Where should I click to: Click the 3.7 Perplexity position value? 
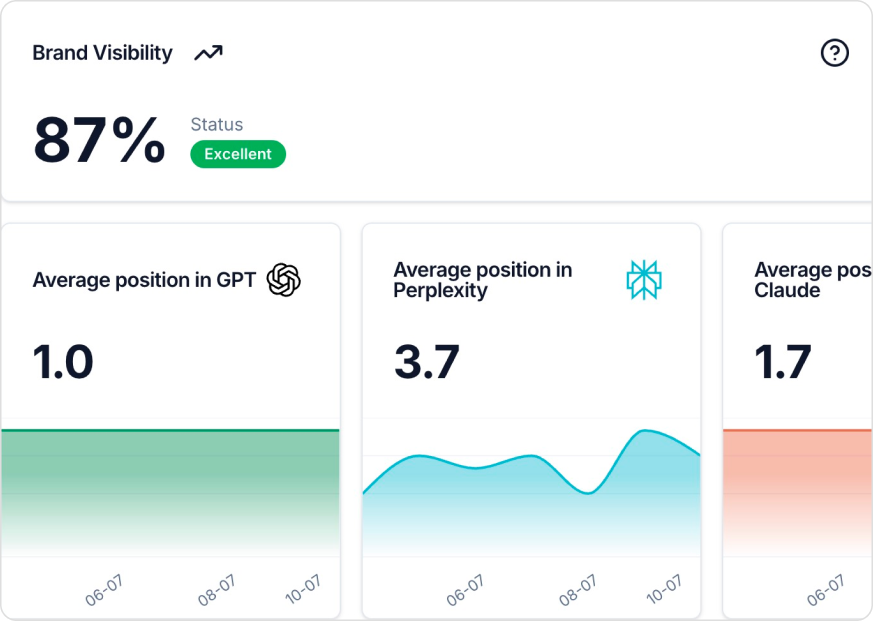click(x=426, y=361)
